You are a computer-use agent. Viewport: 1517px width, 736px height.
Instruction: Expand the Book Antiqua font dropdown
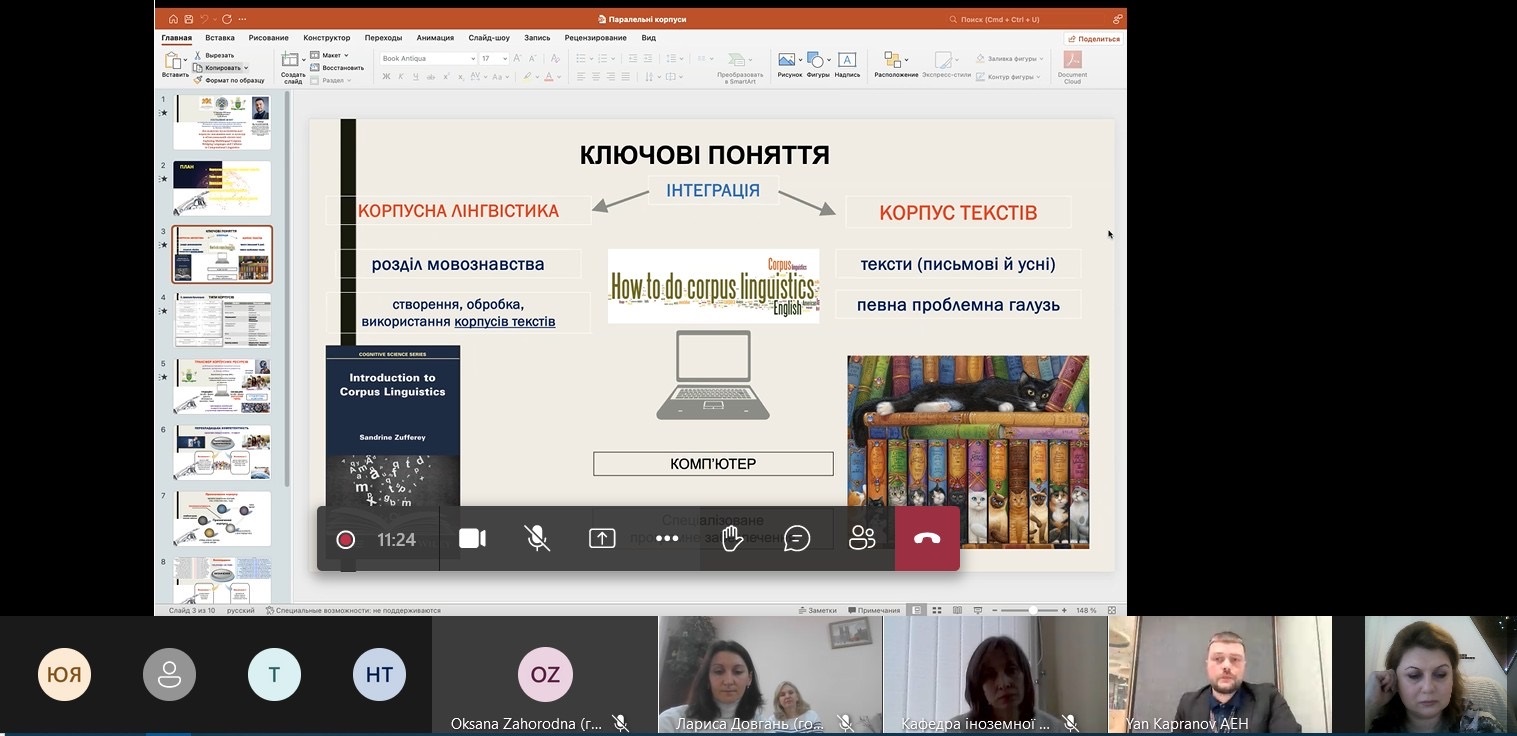click(473, 59)
